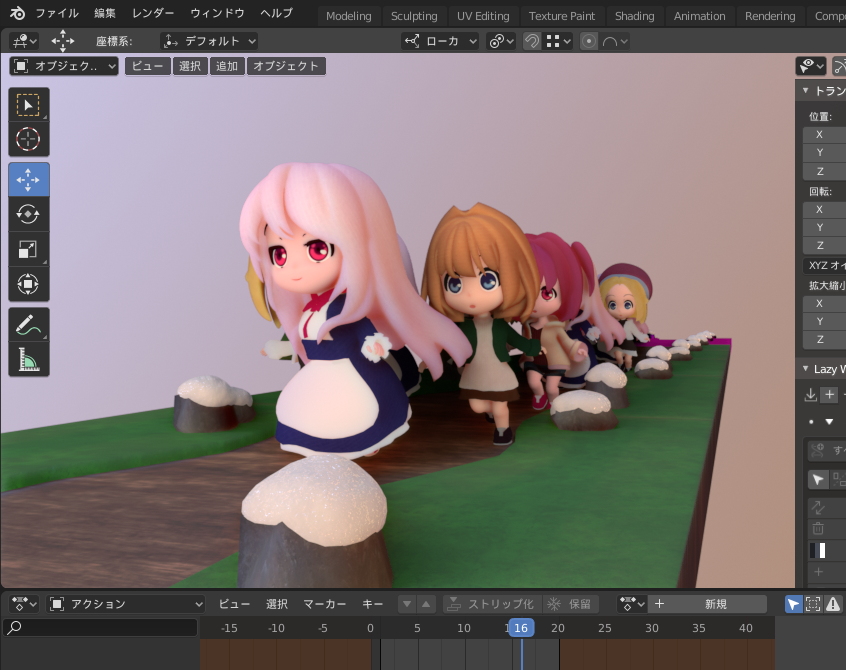
Task: Click the arrow cursor icon in side panel
Action: coord(818,479)
